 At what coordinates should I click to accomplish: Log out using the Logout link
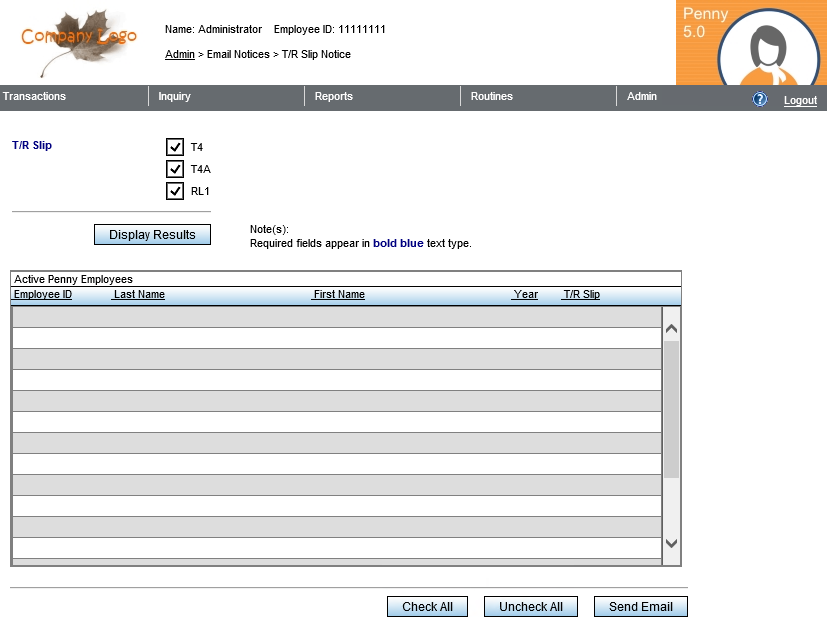click(x=800, y=101)
